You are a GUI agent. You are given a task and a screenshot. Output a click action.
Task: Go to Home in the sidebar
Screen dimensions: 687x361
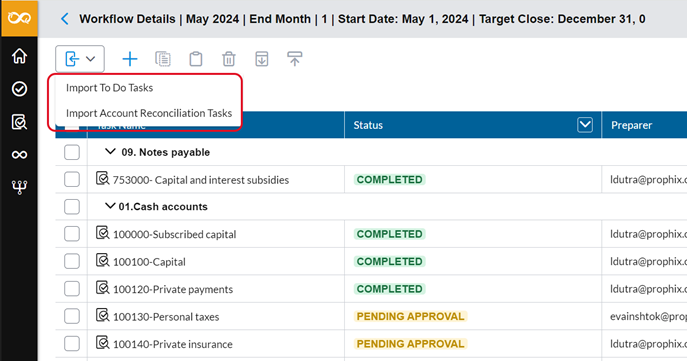click(19, 56)
